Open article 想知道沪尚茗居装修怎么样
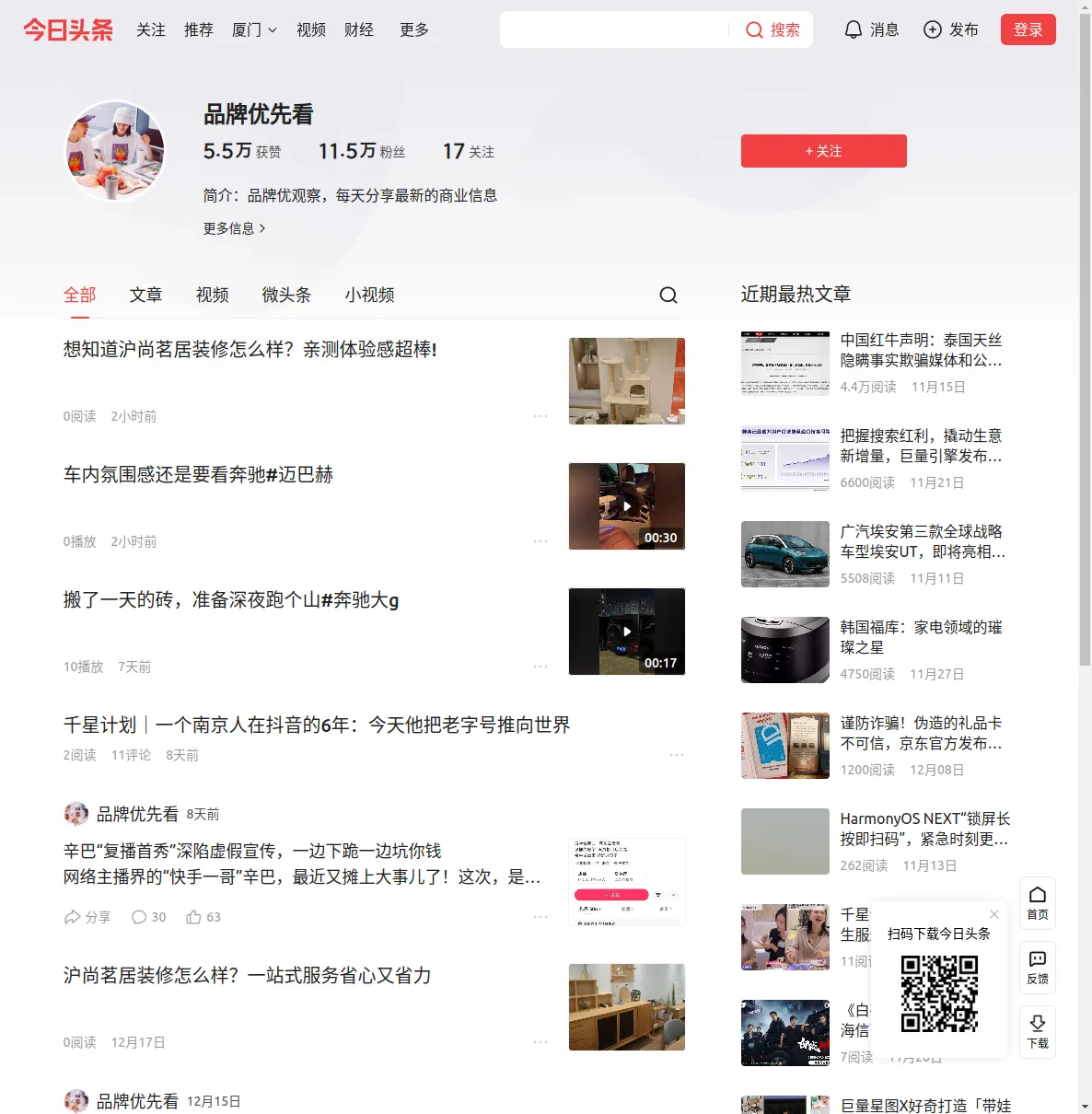The image size is (1092, 1114). click(x=250, y=350)
